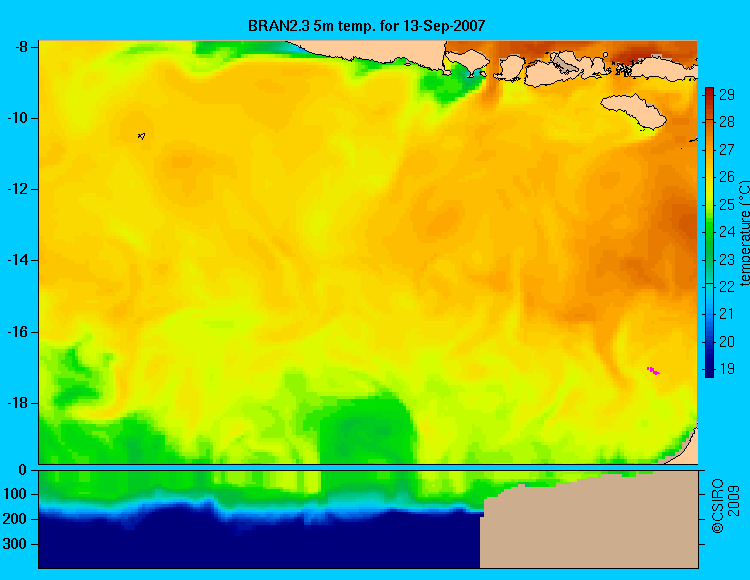Click the 22 value on the colorbar
This screenshot has width=750, height=580.
click(727, 287)
